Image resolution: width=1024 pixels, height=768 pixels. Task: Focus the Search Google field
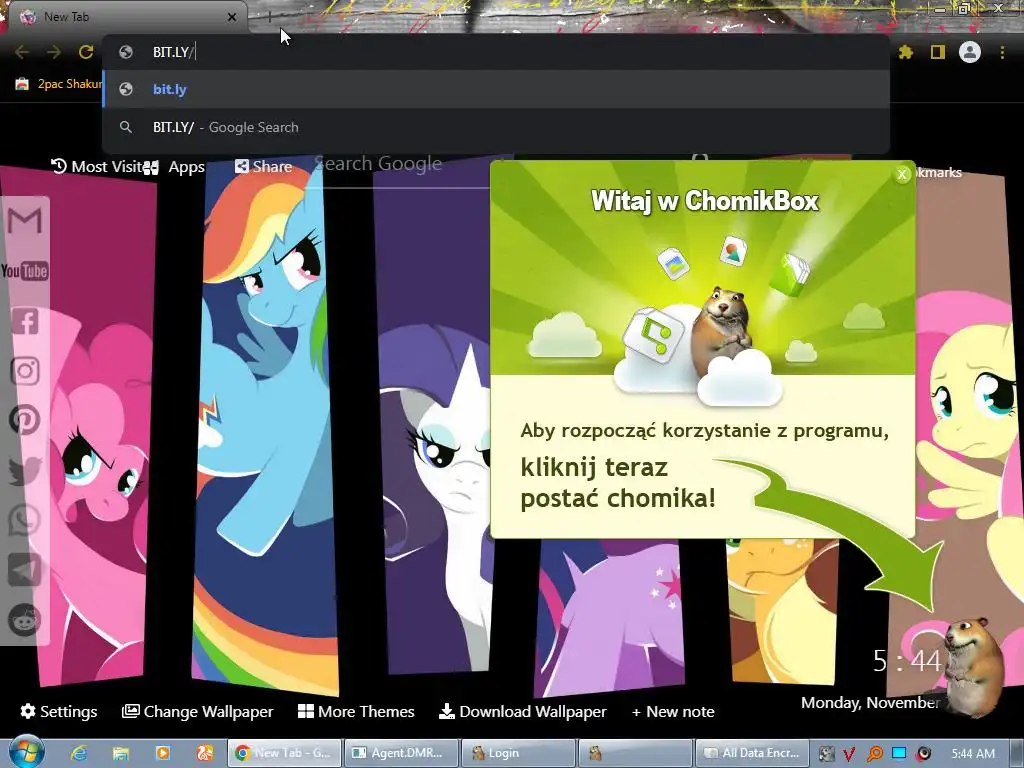[402, 164]
